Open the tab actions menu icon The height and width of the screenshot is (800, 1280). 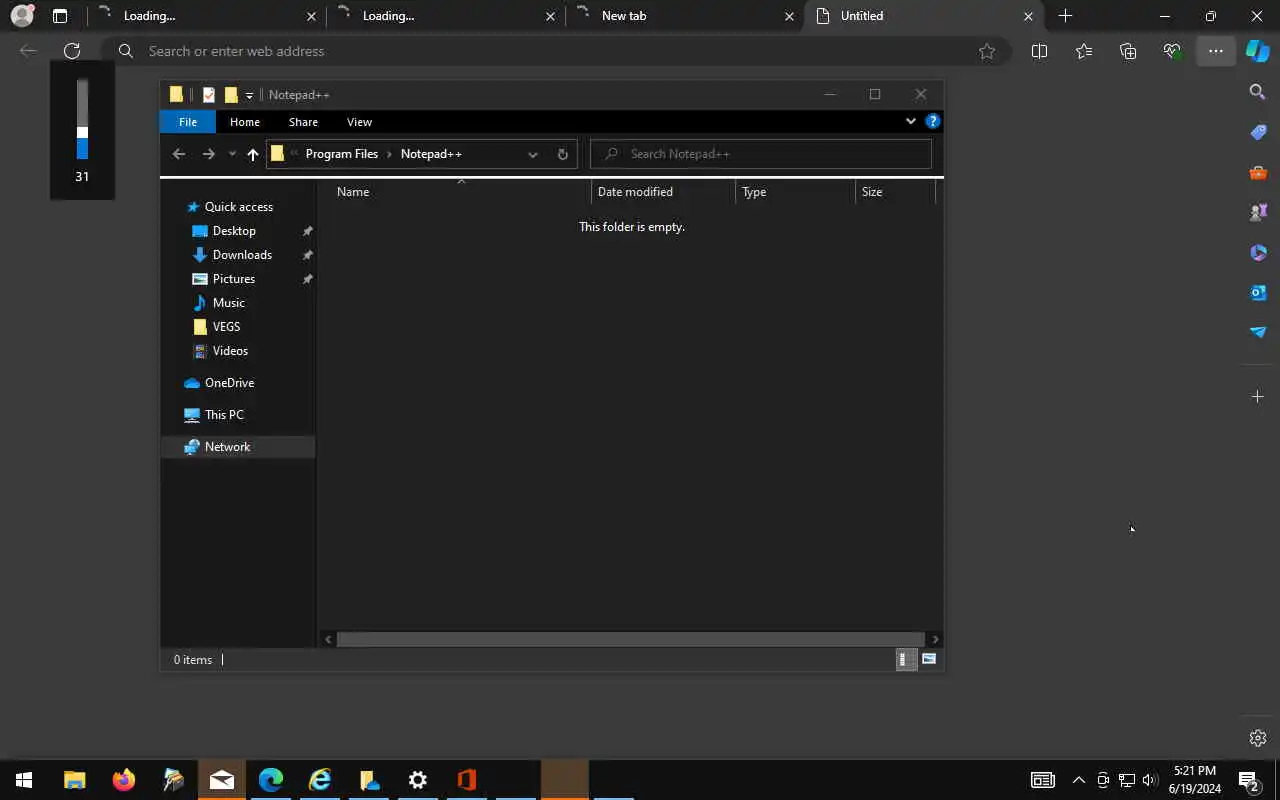60,16
